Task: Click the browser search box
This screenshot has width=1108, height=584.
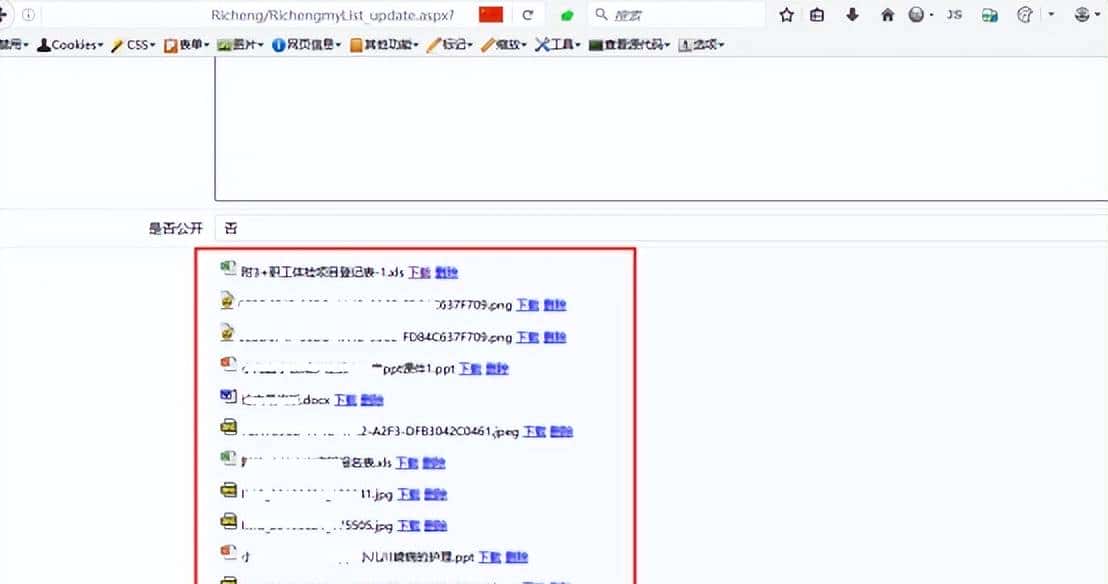Action: [x=677, y=15]
